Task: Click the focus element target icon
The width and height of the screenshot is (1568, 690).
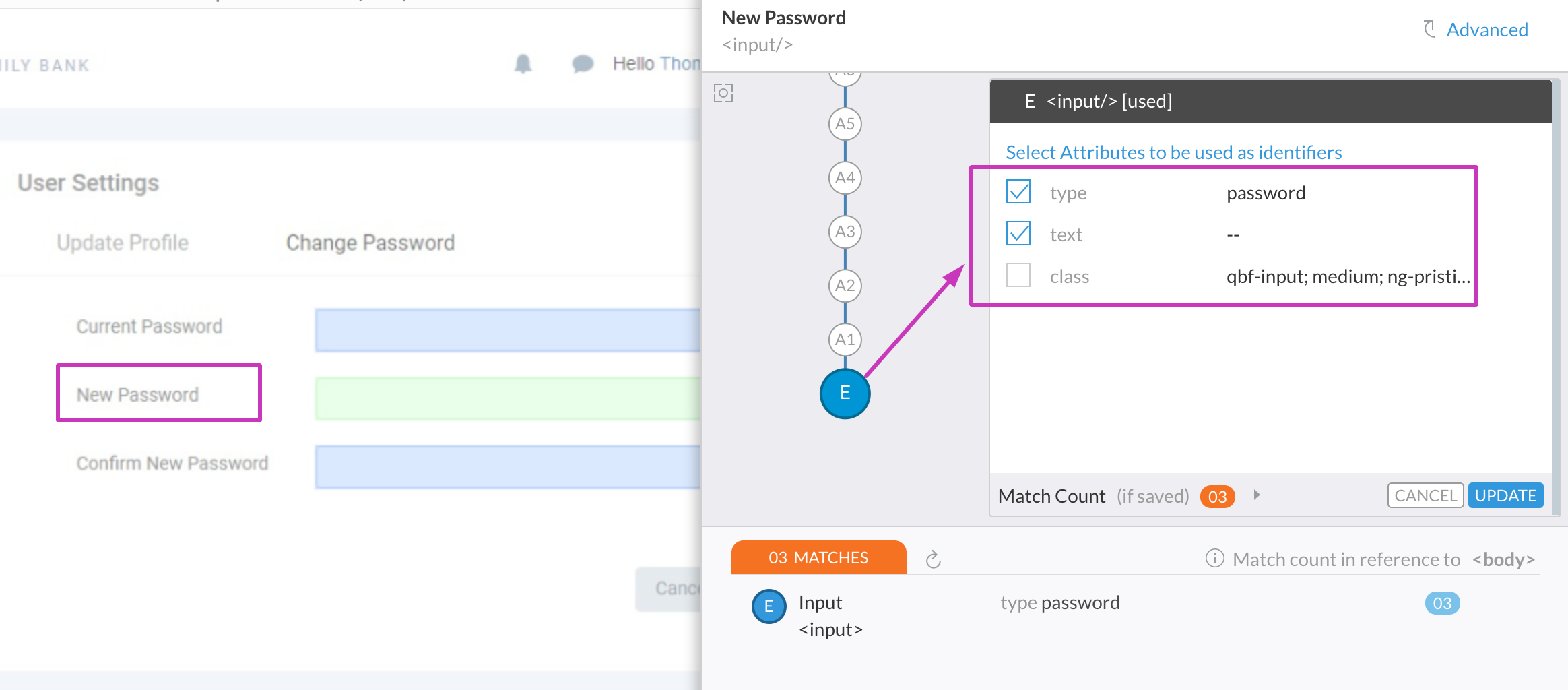Action: 723,93
